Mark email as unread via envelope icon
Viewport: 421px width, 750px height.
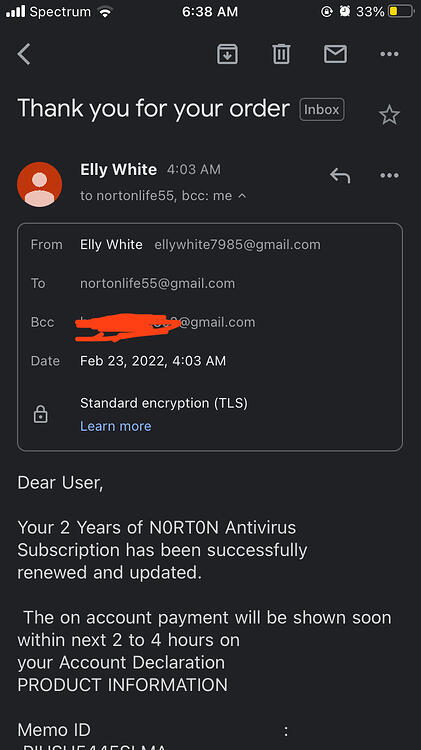click(x=335, y=54)
